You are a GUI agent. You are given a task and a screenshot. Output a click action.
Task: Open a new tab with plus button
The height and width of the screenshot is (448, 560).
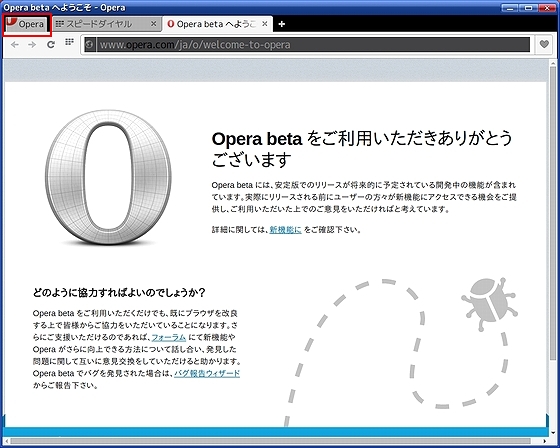pos(281,24)
